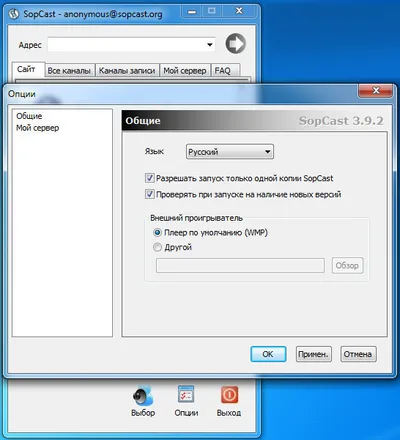Toggle check for new versions at startup
This screenshot has height=440, width=400.
149,194
